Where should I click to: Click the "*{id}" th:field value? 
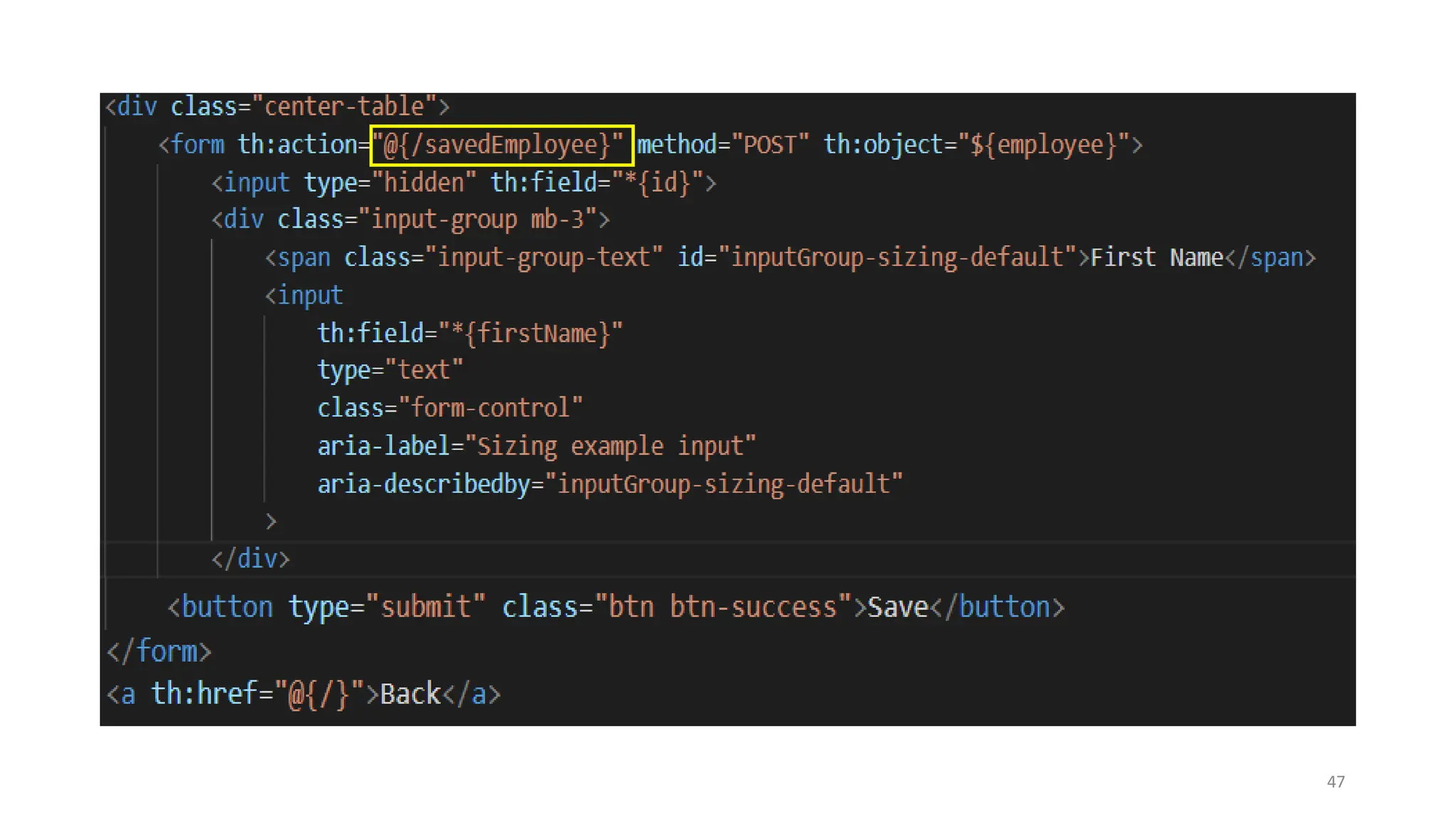[x=658, y=183]
